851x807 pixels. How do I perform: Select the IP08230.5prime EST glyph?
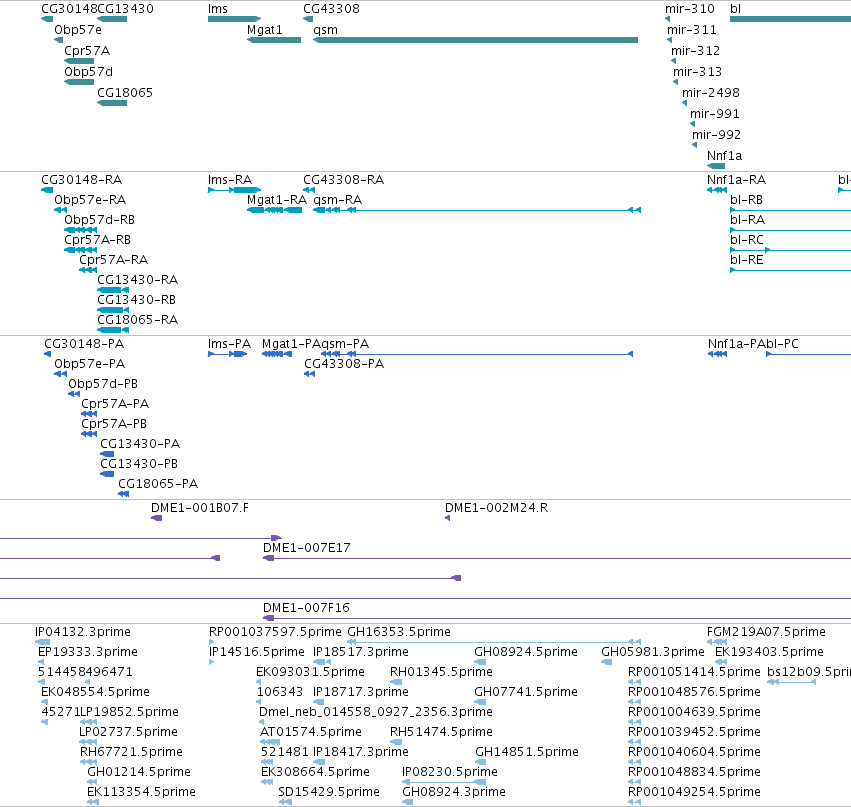[444, 782]
